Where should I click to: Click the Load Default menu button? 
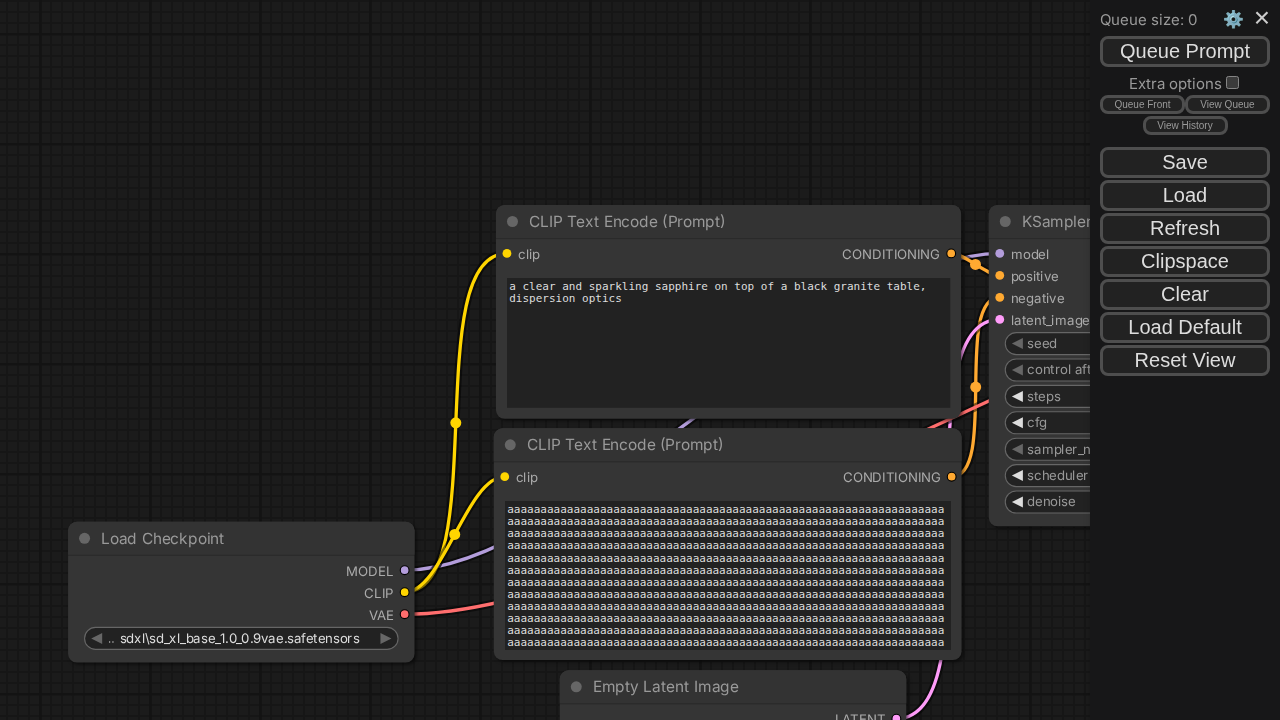point(1185,327)
